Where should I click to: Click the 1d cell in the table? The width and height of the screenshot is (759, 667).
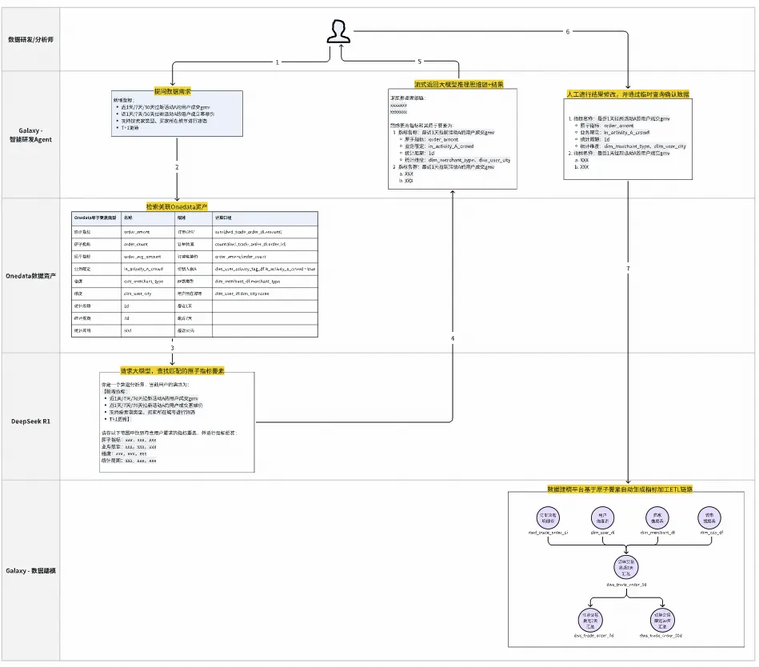pos(148,306)
